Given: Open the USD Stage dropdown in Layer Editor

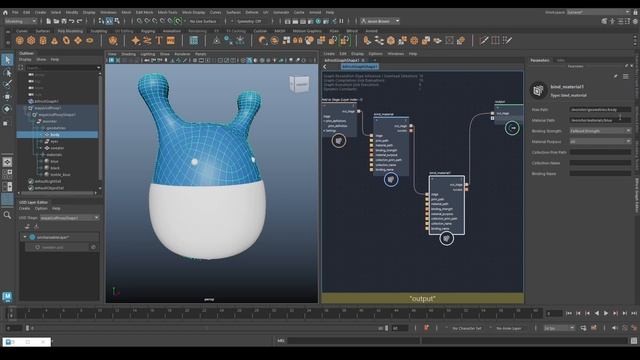Looking at the screenshot, I should click(69, 218).
